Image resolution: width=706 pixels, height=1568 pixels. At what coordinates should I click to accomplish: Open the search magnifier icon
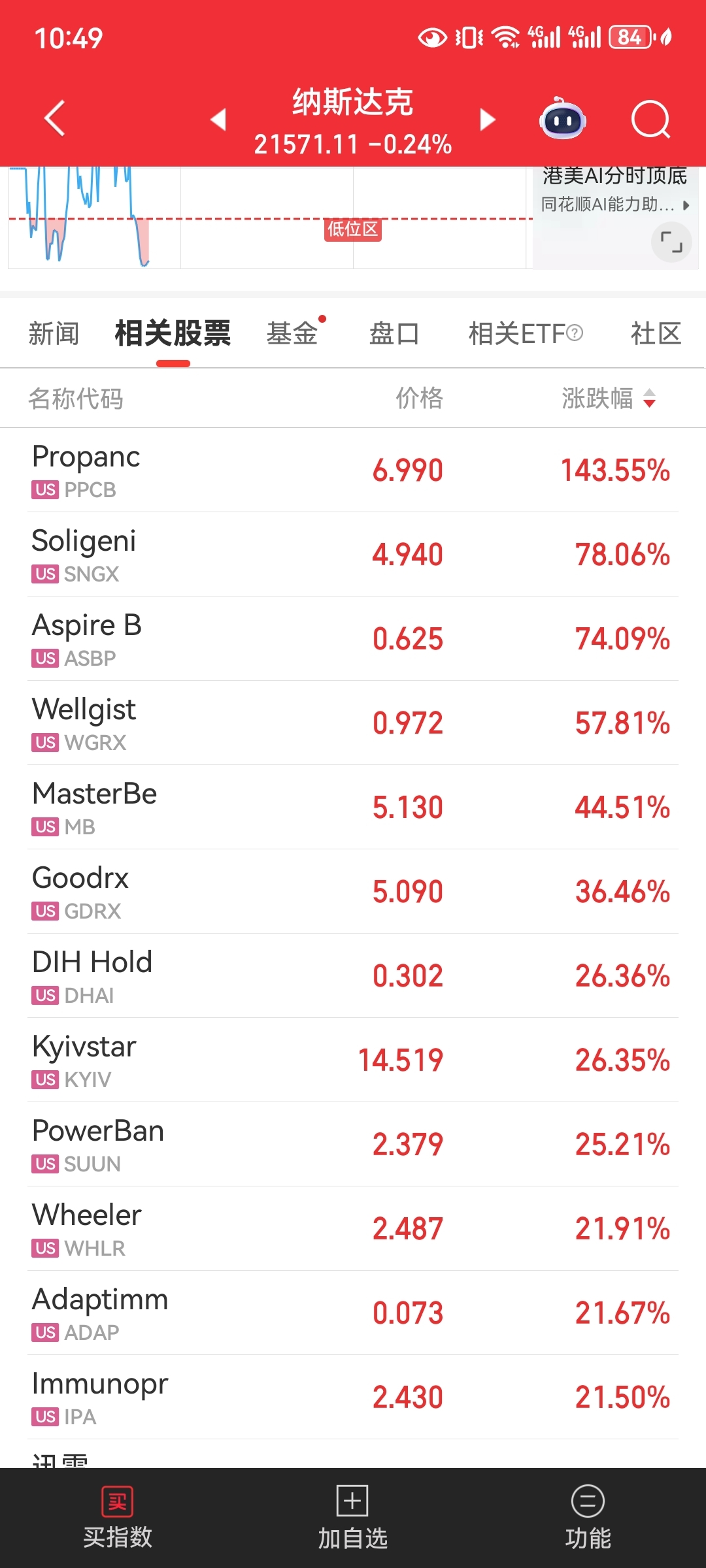point(651,120)
